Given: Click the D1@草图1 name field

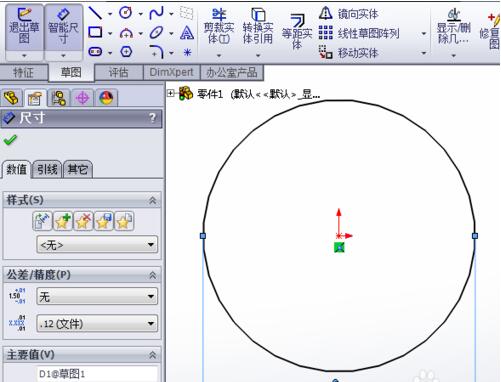Looking at the screenshot, I should pyautogui.click(x=97, y=374).
